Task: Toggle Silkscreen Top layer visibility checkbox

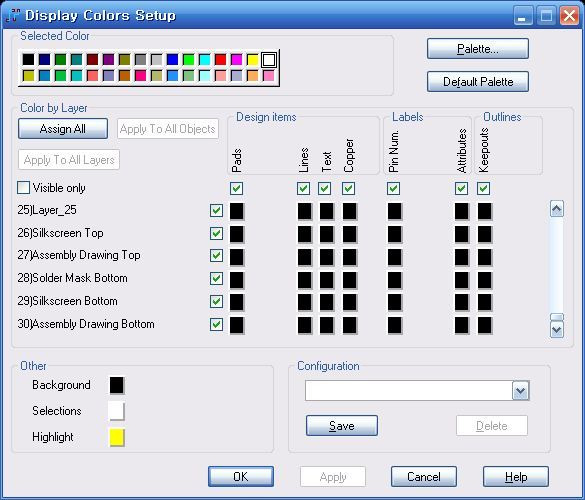Action: tap(216, 234)
